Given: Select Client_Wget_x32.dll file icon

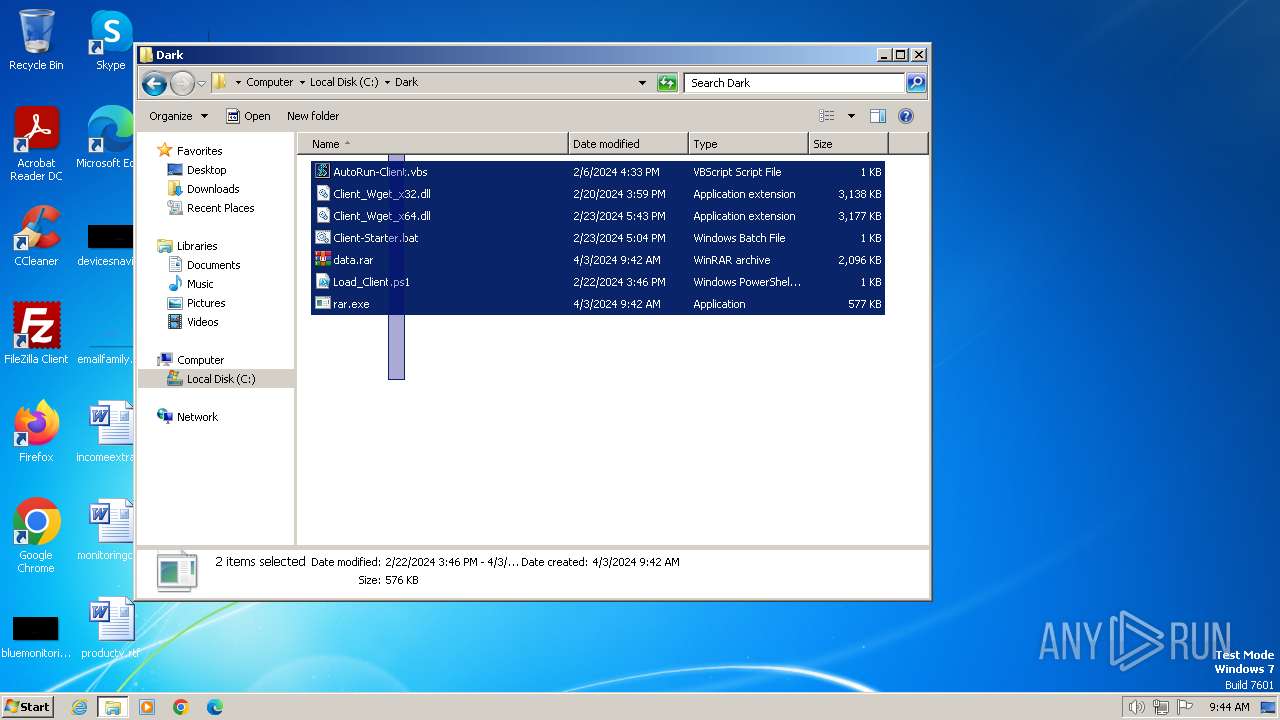Looking at the screenshot, I should [322, 194].
